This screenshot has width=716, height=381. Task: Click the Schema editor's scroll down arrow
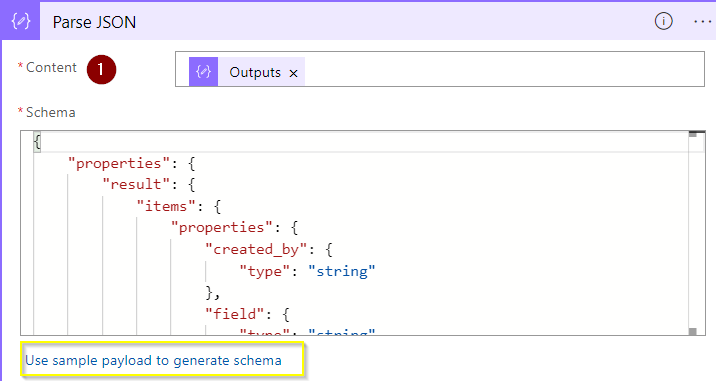[x=693, y=331]
